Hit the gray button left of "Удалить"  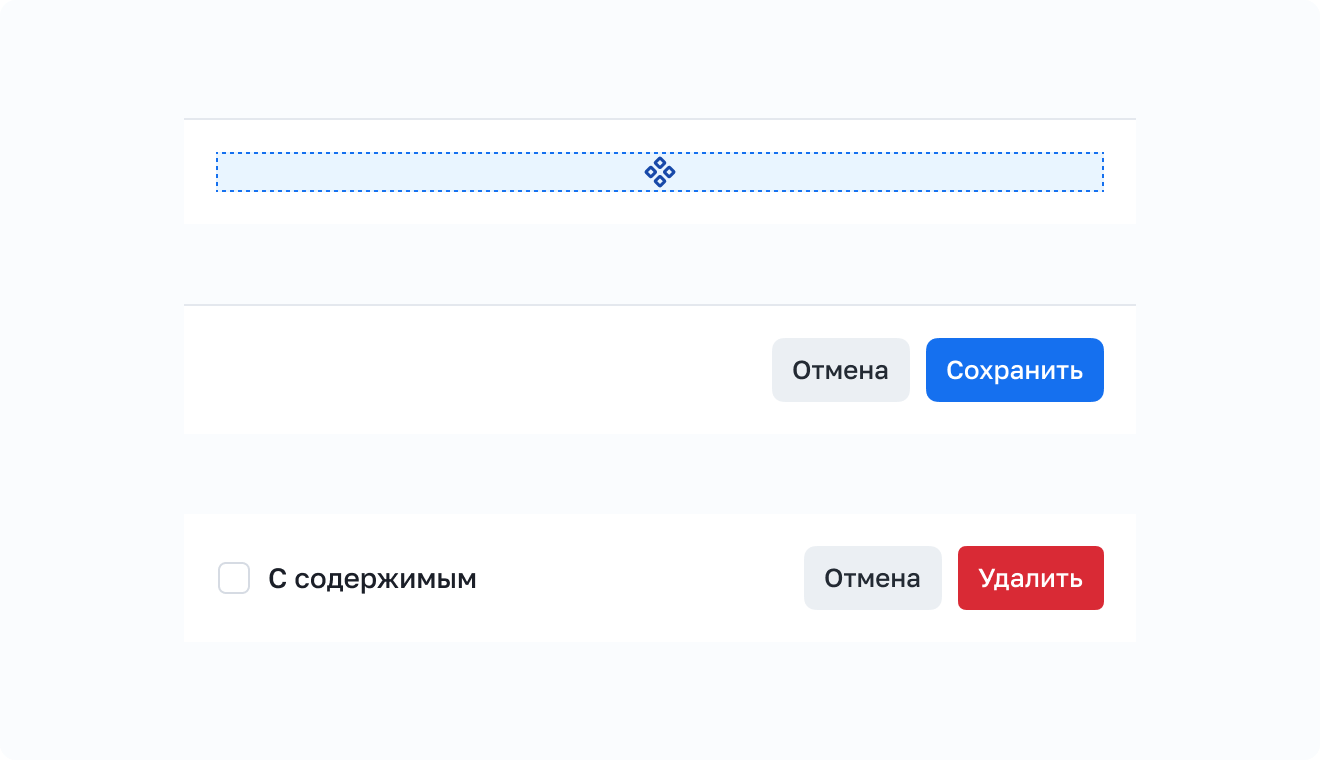coord(872,578)
